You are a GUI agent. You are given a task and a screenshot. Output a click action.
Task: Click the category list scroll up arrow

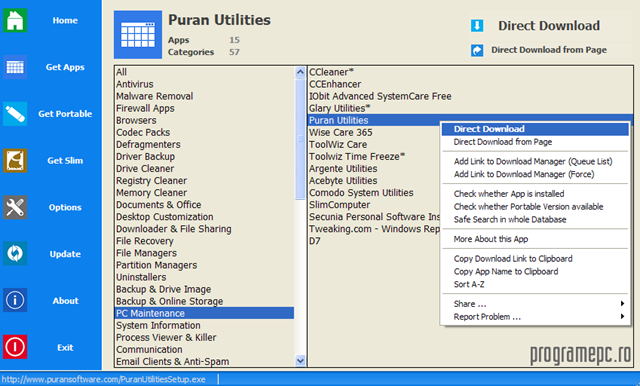click(300, 72)
